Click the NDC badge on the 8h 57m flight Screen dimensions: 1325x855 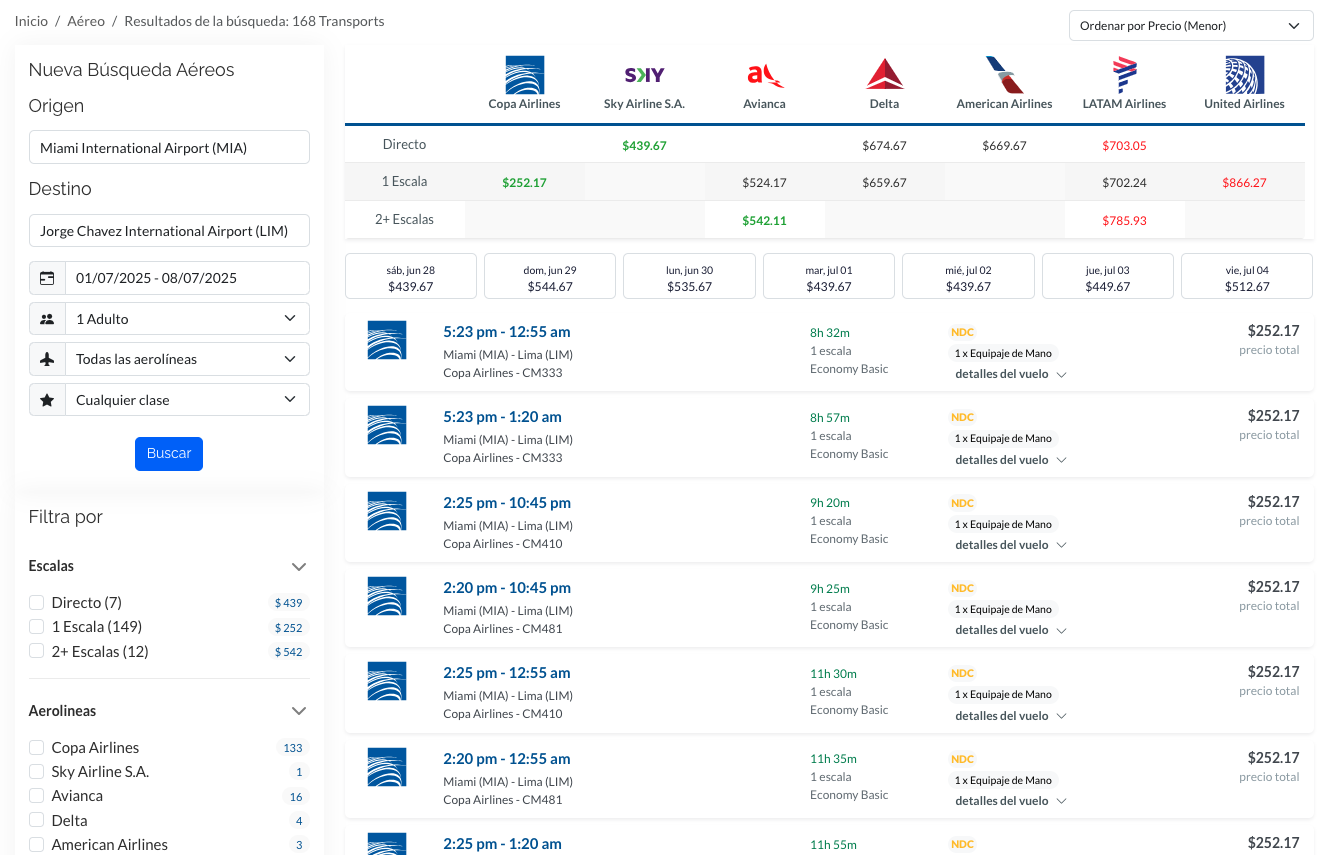pyautogui.click(x=962, y=417)
